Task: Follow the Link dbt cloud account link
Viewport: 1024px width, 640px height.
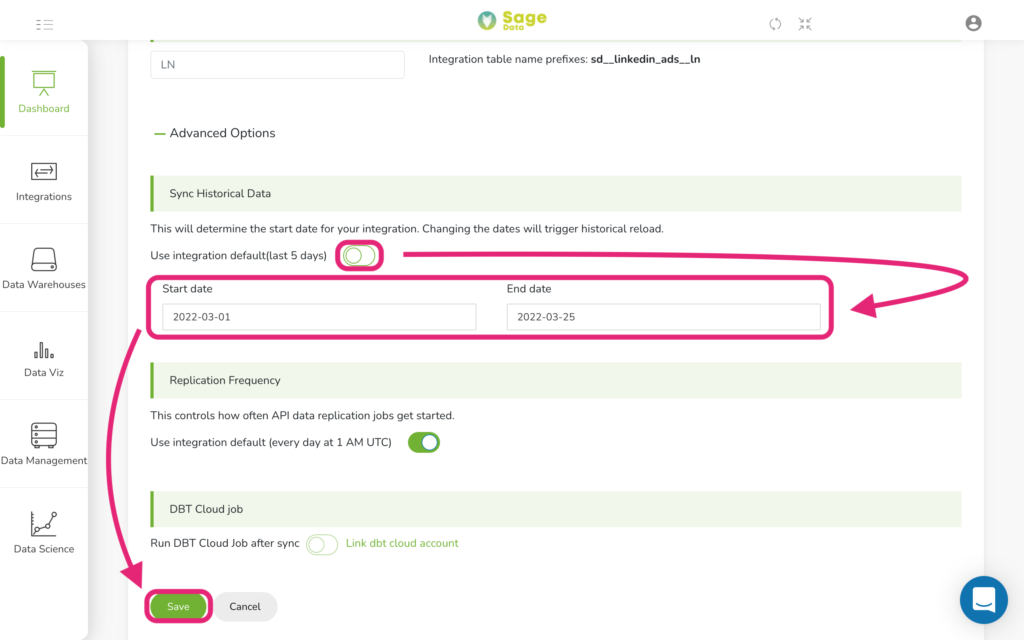Action: [402, 543]
